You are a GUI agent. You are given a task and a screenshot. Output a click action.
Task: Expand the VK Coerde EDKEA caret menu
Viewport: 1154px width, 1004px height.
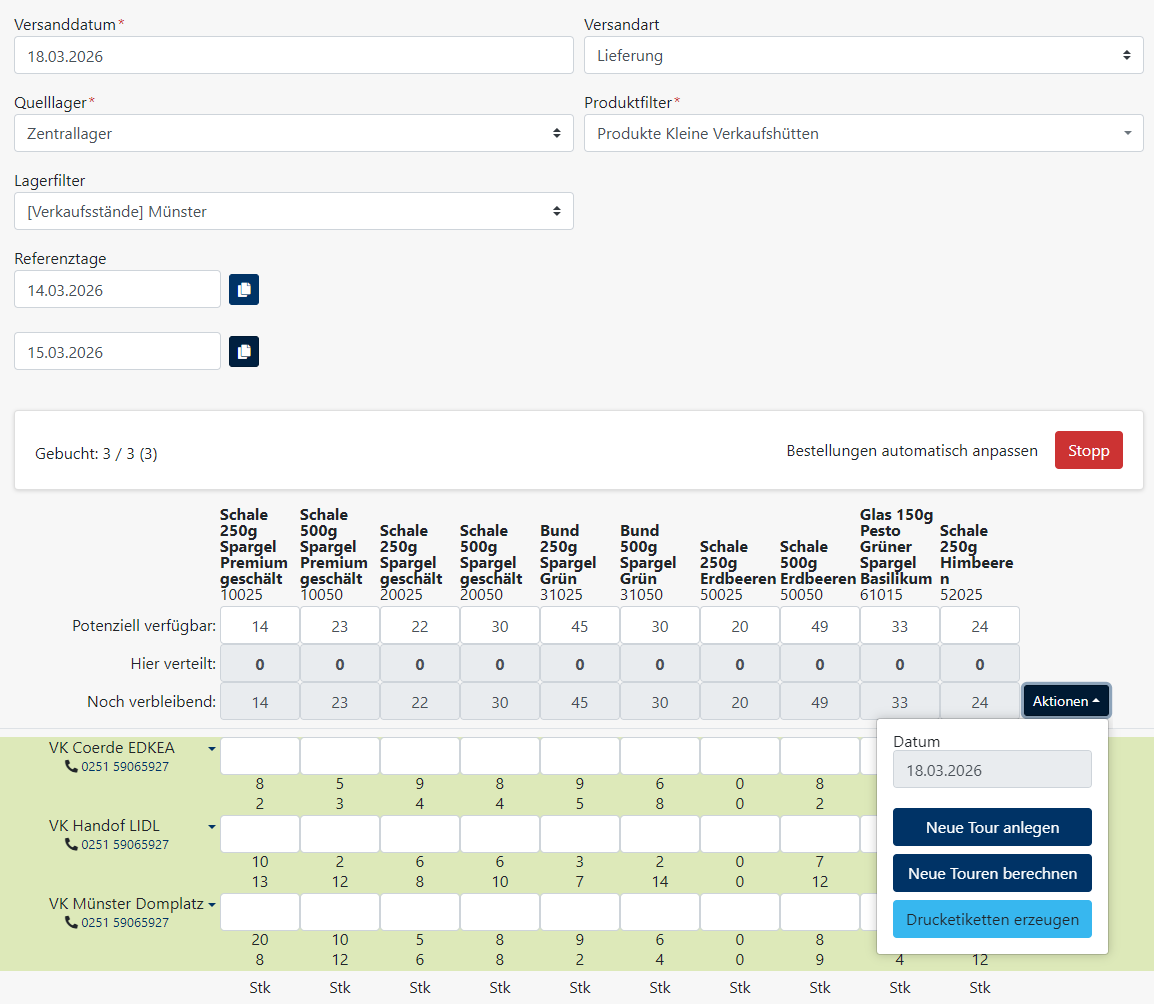click(x=212, y=748)
